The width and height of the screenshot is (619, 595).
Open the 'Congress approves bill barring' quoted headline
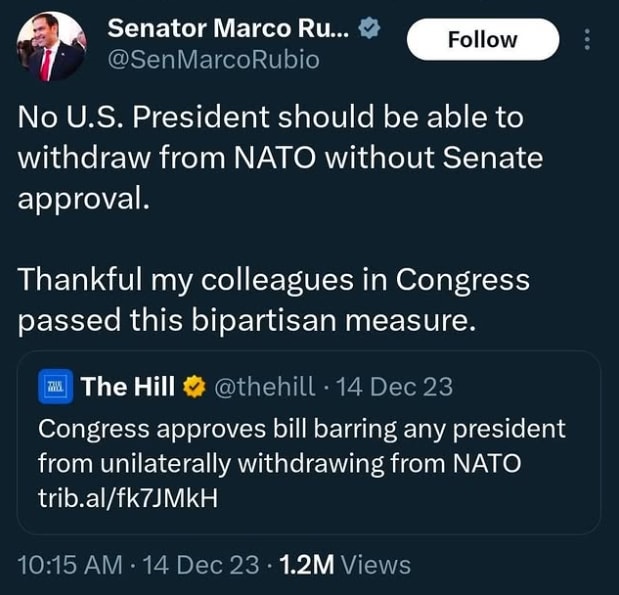pos(301,429)
